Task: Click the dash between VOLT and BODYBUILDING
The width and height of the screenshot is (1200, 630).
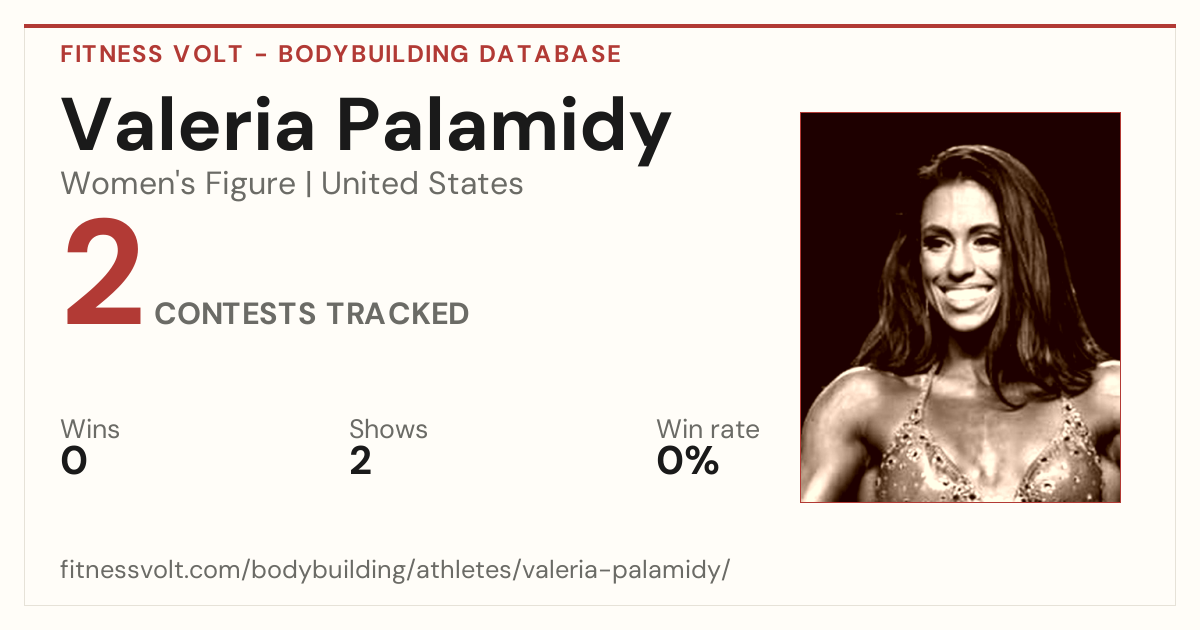Action: tap(260, 54)
